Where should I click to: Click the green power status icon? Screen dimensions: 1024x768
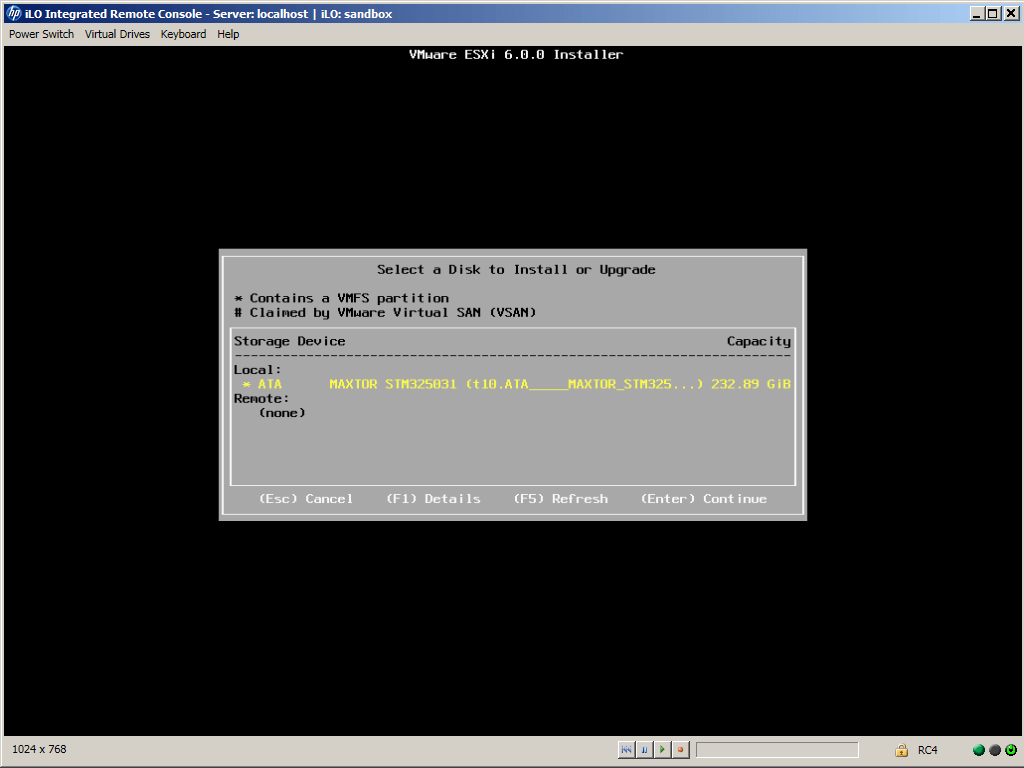click(1011, 750)
